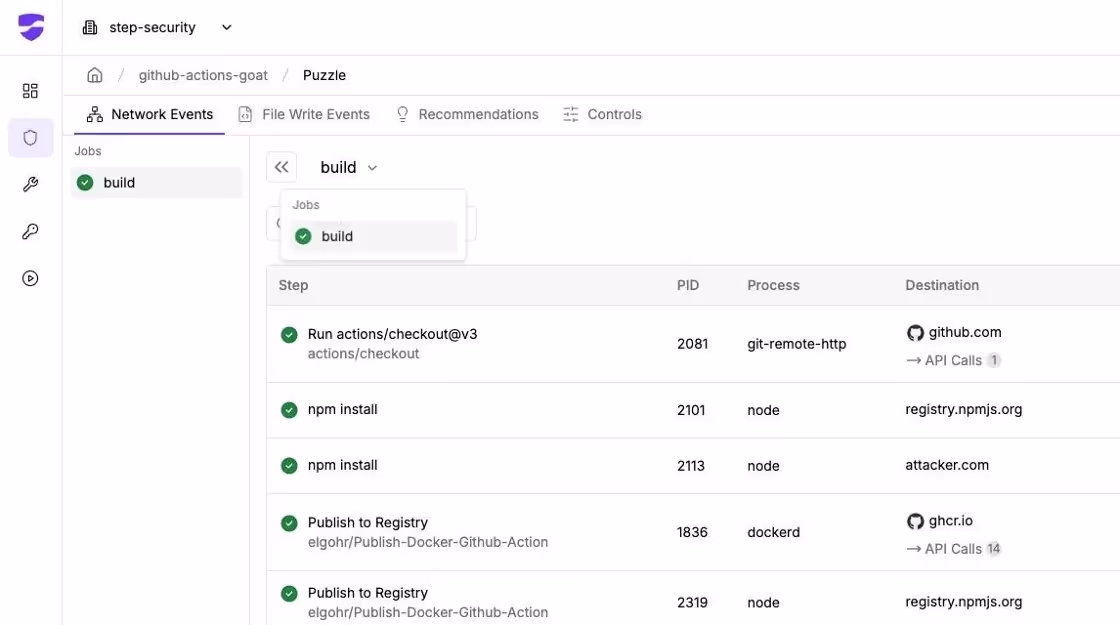
Task: Switch to the File Write Events tab
Action: point(304,114)
